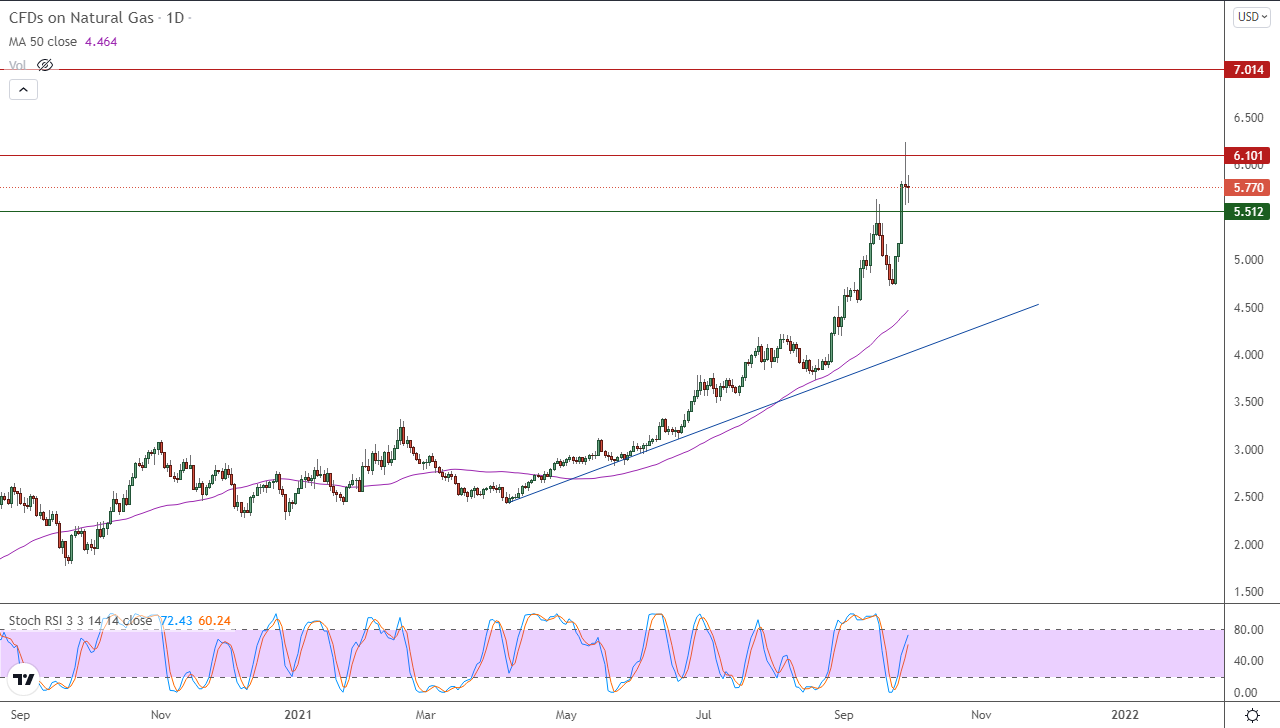Screen dimensions: 1280x728
Task: Select the Stoch RSI indicator legend name
Action: click(x=80, y=620)
